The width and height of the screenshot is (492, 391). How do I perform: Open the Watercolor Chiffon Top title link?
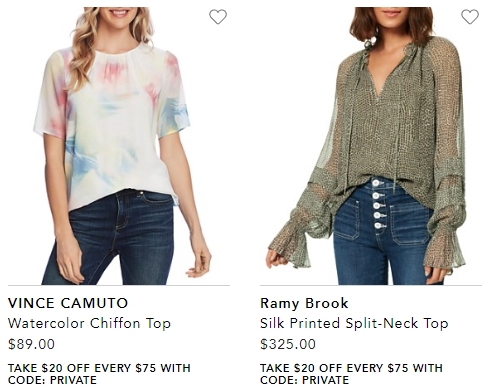click(89, 323)
